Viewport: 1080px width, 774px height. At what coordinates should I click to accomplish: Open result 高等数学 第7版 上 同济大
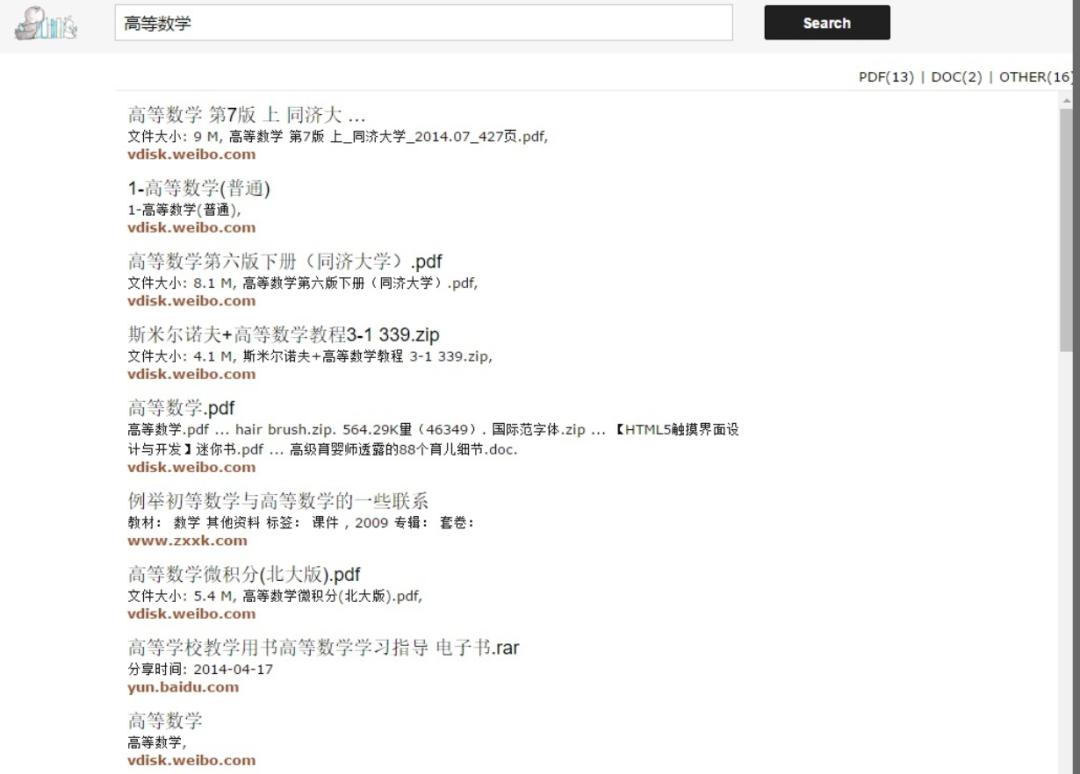[x=247, y=114]
